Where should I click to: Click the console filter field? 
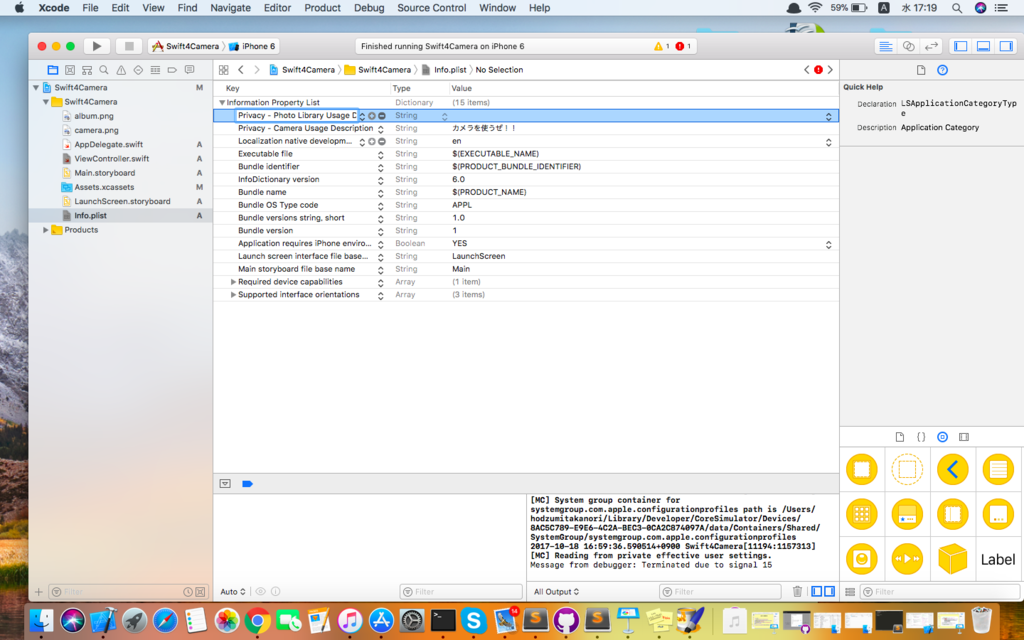click(720, 592)
